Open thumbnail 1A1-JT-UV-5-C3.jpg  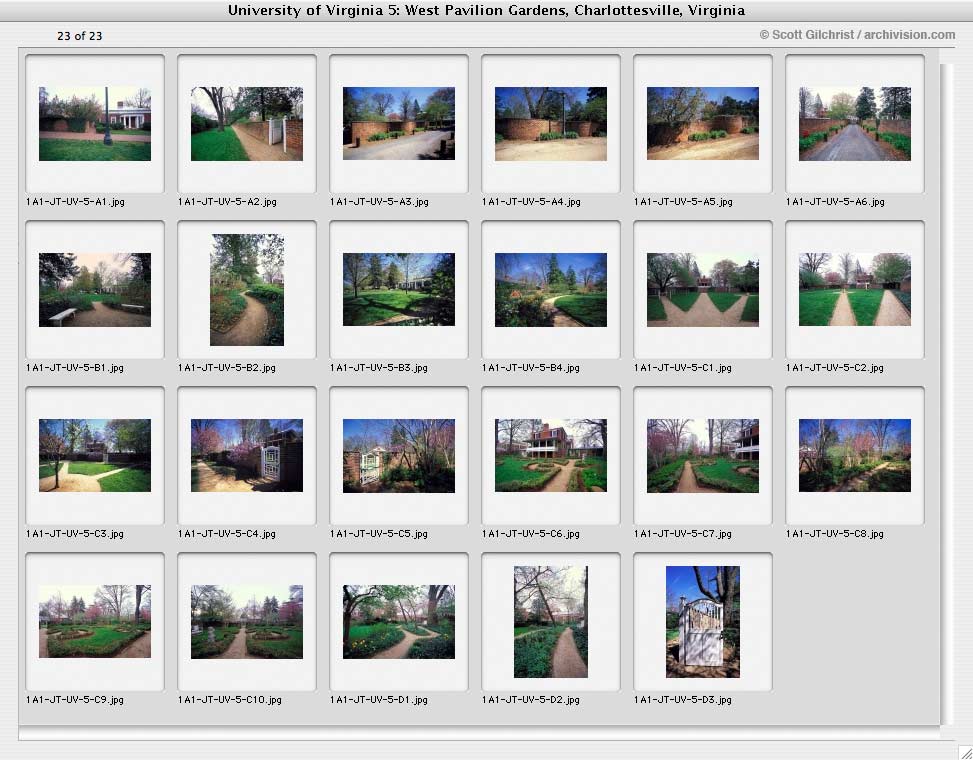pos(95,455)
